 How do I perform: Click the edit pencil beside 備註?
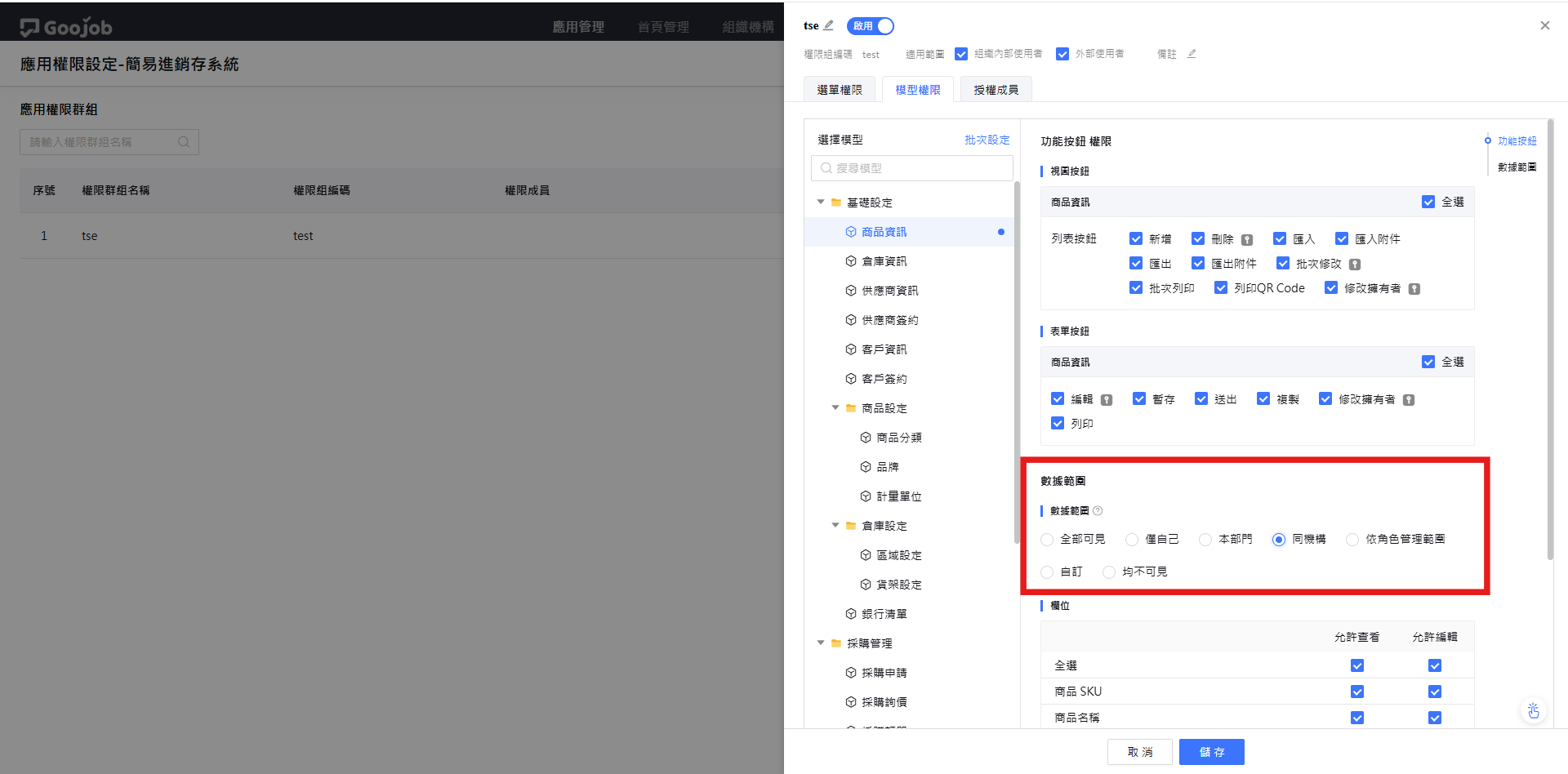click(1192, 54)
